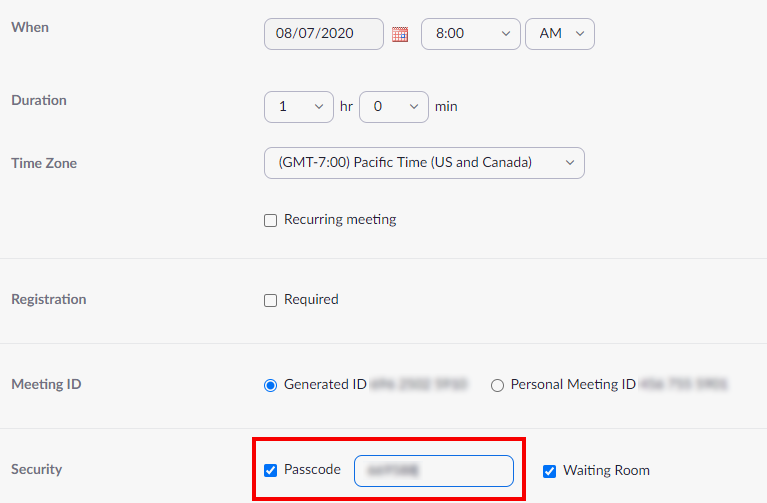Open the AM/PM selector dropdown
The image size is (767, 503).
point(559,34)
